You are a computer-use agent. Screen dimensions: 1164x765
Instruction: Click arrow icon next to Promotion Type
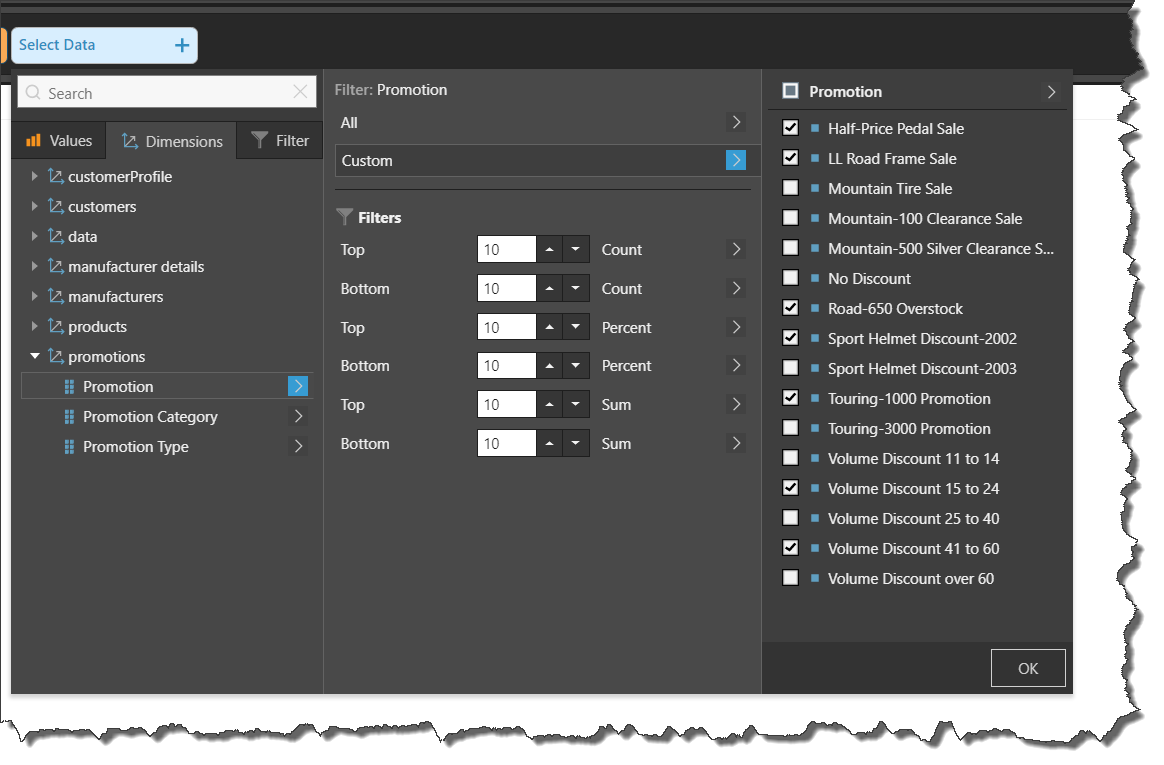coord(298,446)
